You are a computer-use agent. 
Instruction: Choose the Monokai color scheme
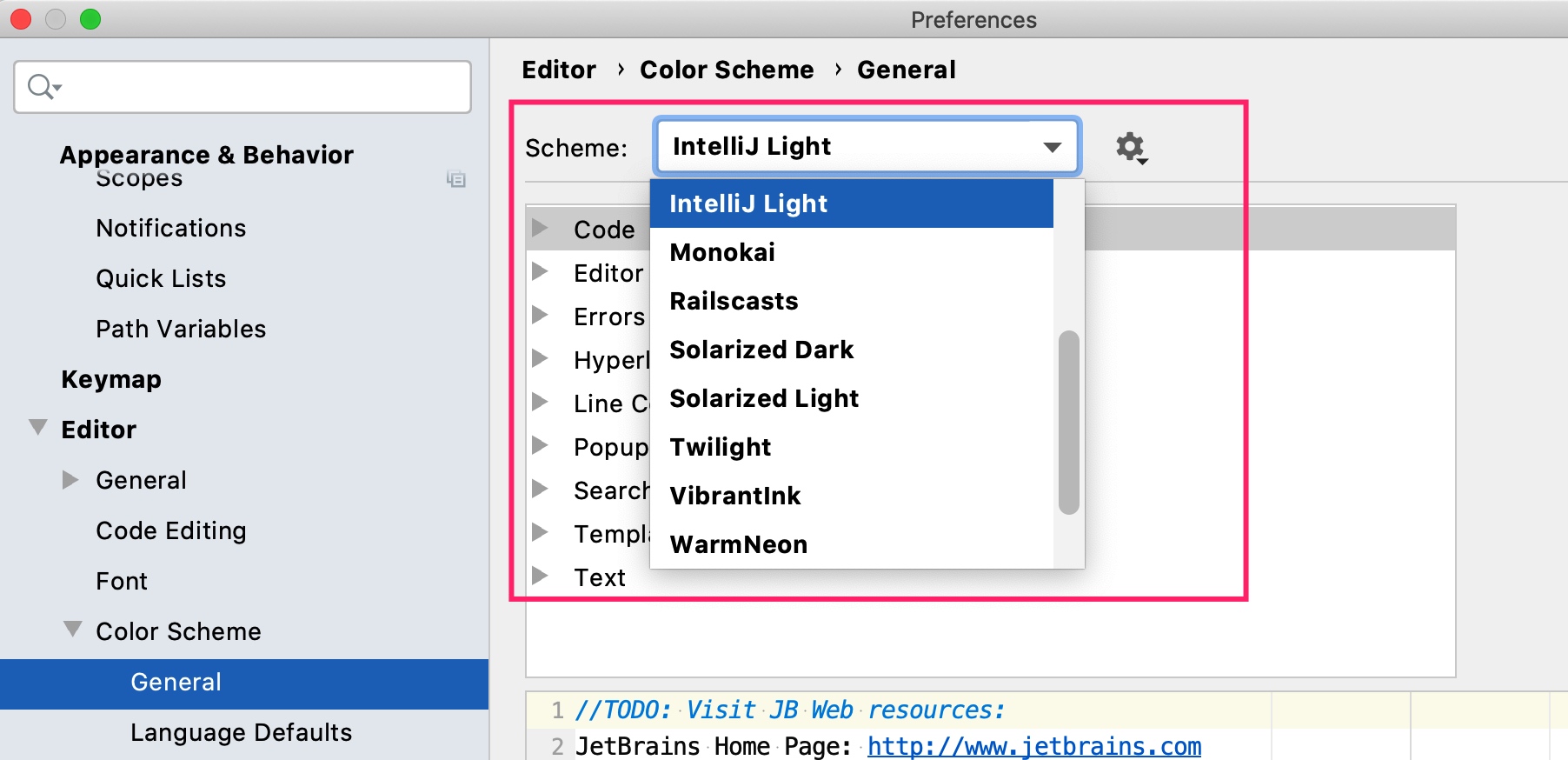click(851, 252)
